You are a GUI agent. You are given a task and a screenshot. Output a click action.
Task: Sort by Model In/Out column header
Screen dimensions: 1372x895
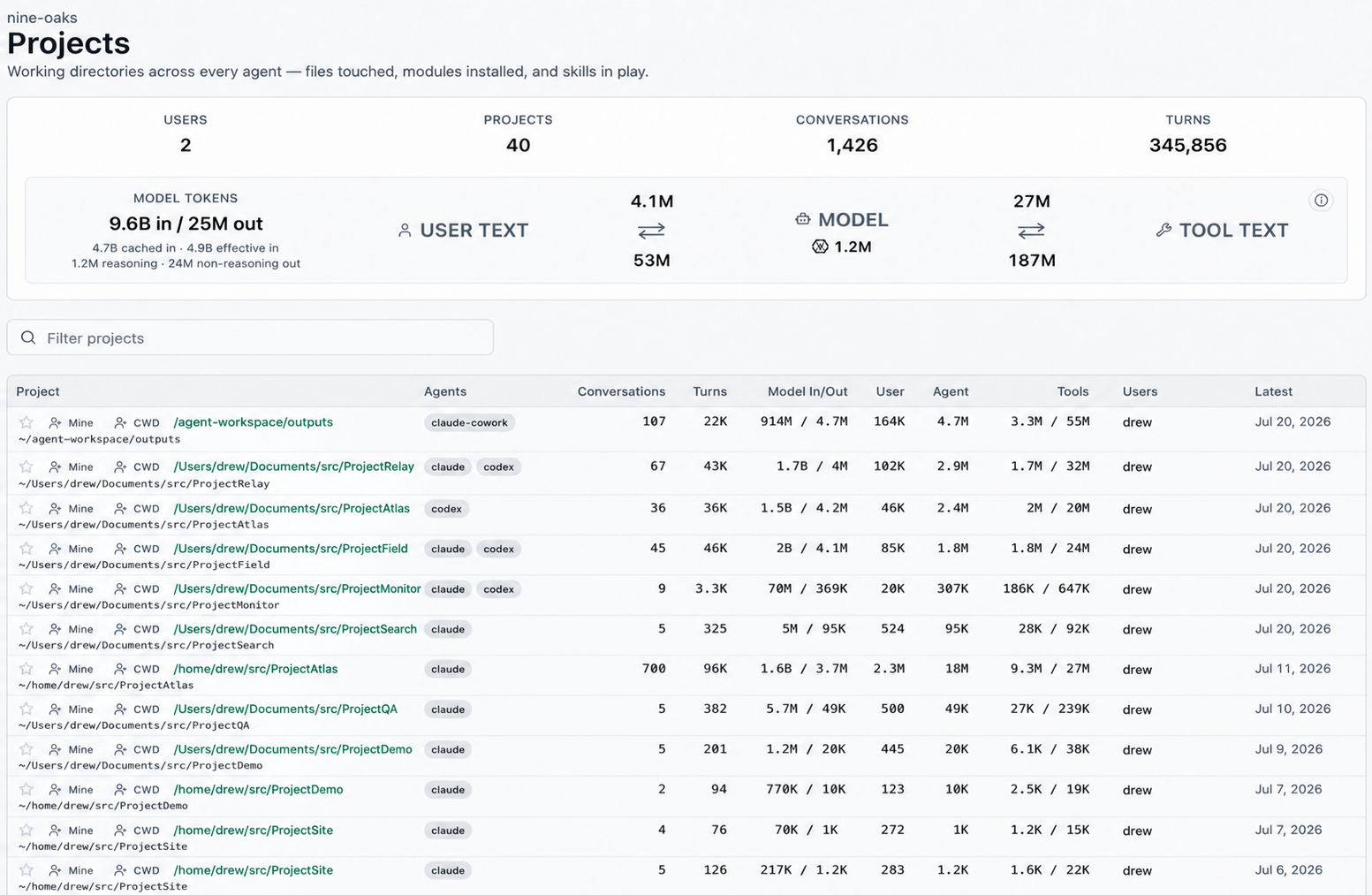point(807,391)
